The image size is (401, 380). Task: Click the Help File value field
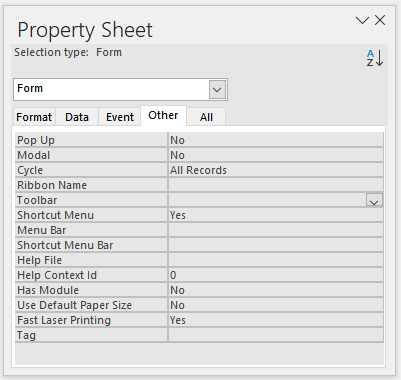click(276, 260)
